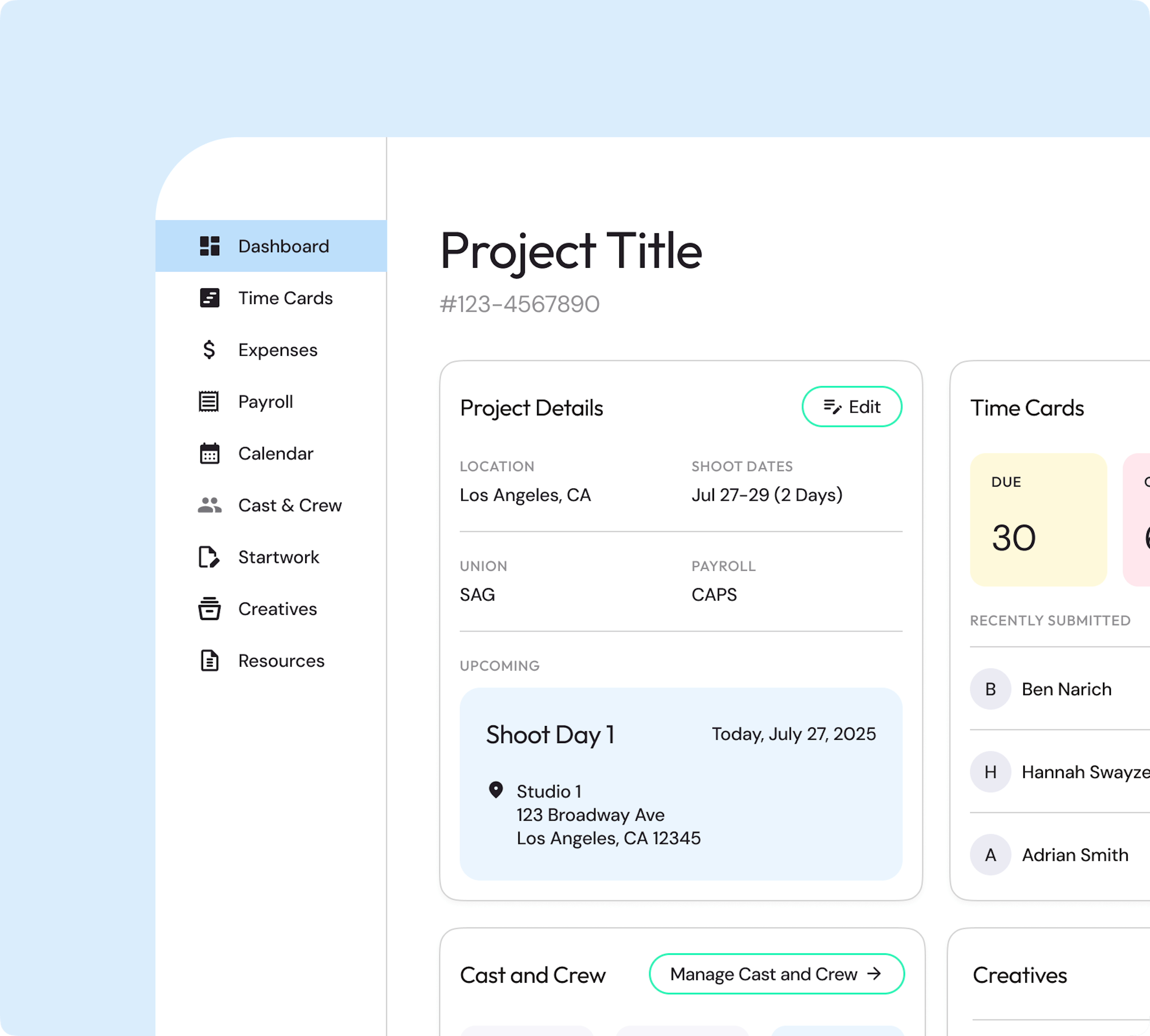This screenshot has height=1036, width=1150.
Task: Select Hannah Swayze in recently submitted
Action: tap(1060, 772)
